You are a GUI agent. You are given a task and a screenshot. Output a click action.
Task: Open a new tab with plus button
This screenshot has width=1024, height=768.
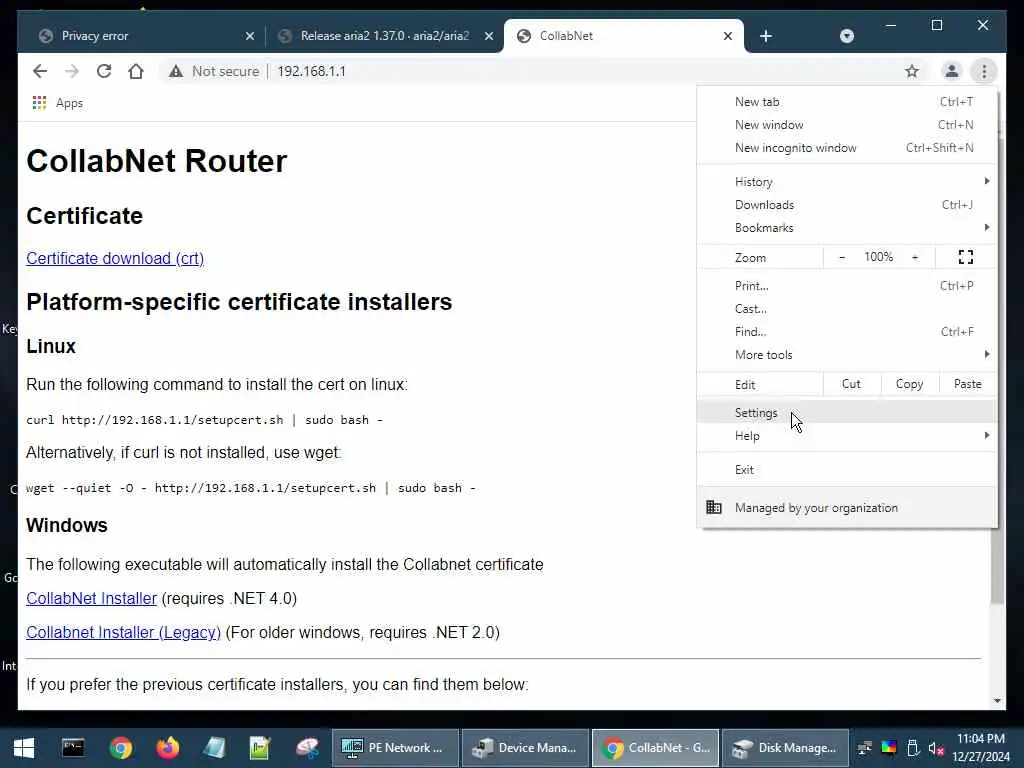coord(766,36)
